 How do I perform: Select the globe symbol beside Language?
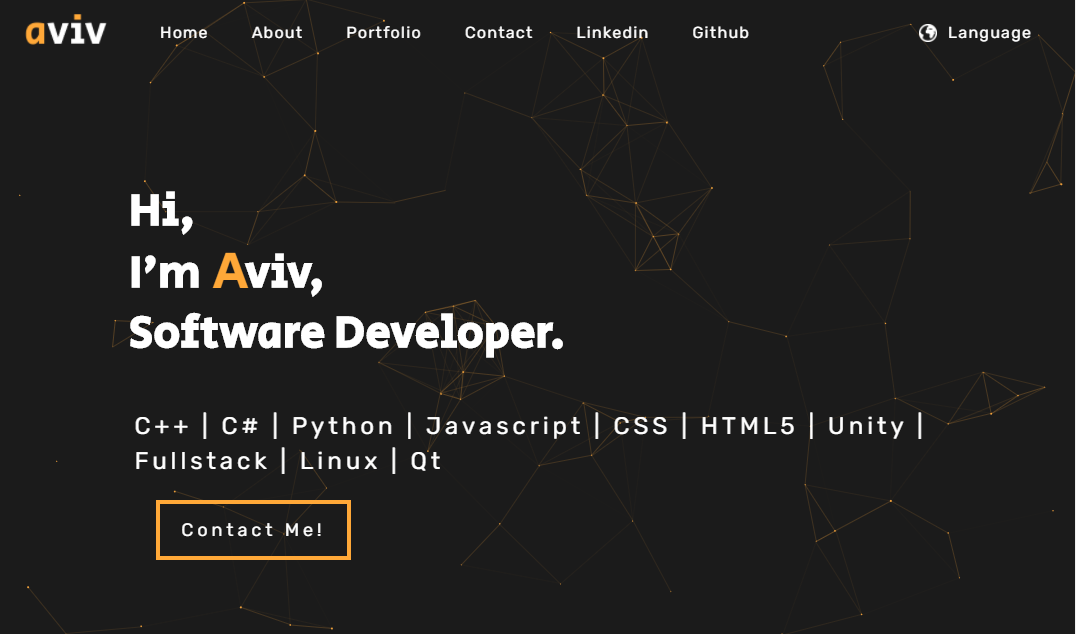pos(930,32)
